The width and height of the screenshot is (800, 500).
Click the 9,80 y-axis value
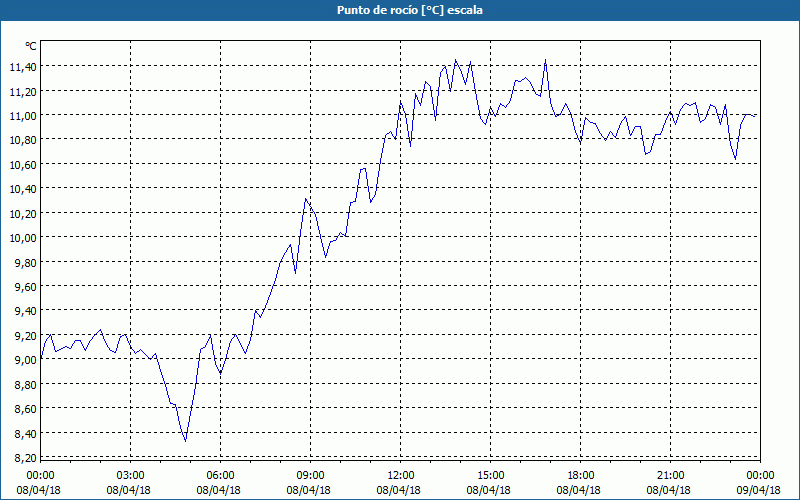[x=26, y=262]
